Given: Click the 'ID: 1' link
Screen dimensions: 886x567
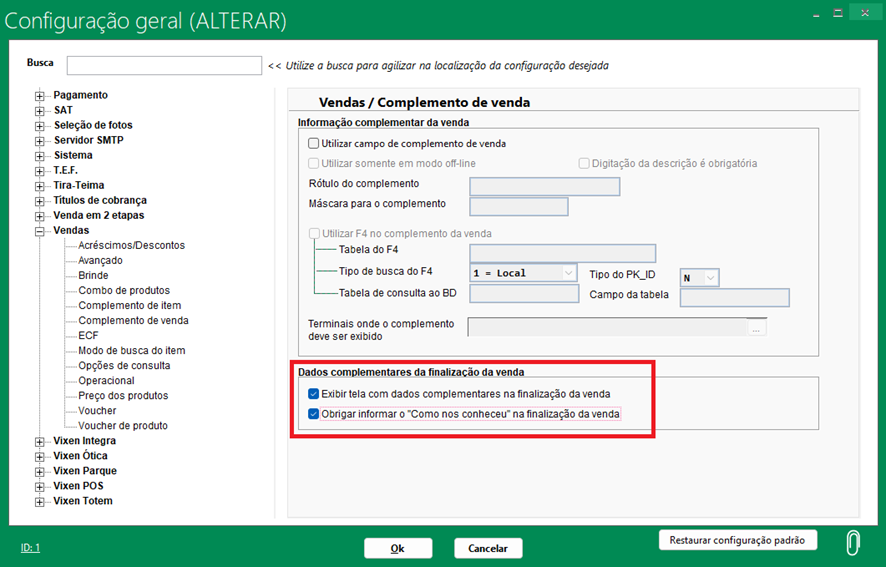Looking at the screenshot, I should tap(30, 548).
